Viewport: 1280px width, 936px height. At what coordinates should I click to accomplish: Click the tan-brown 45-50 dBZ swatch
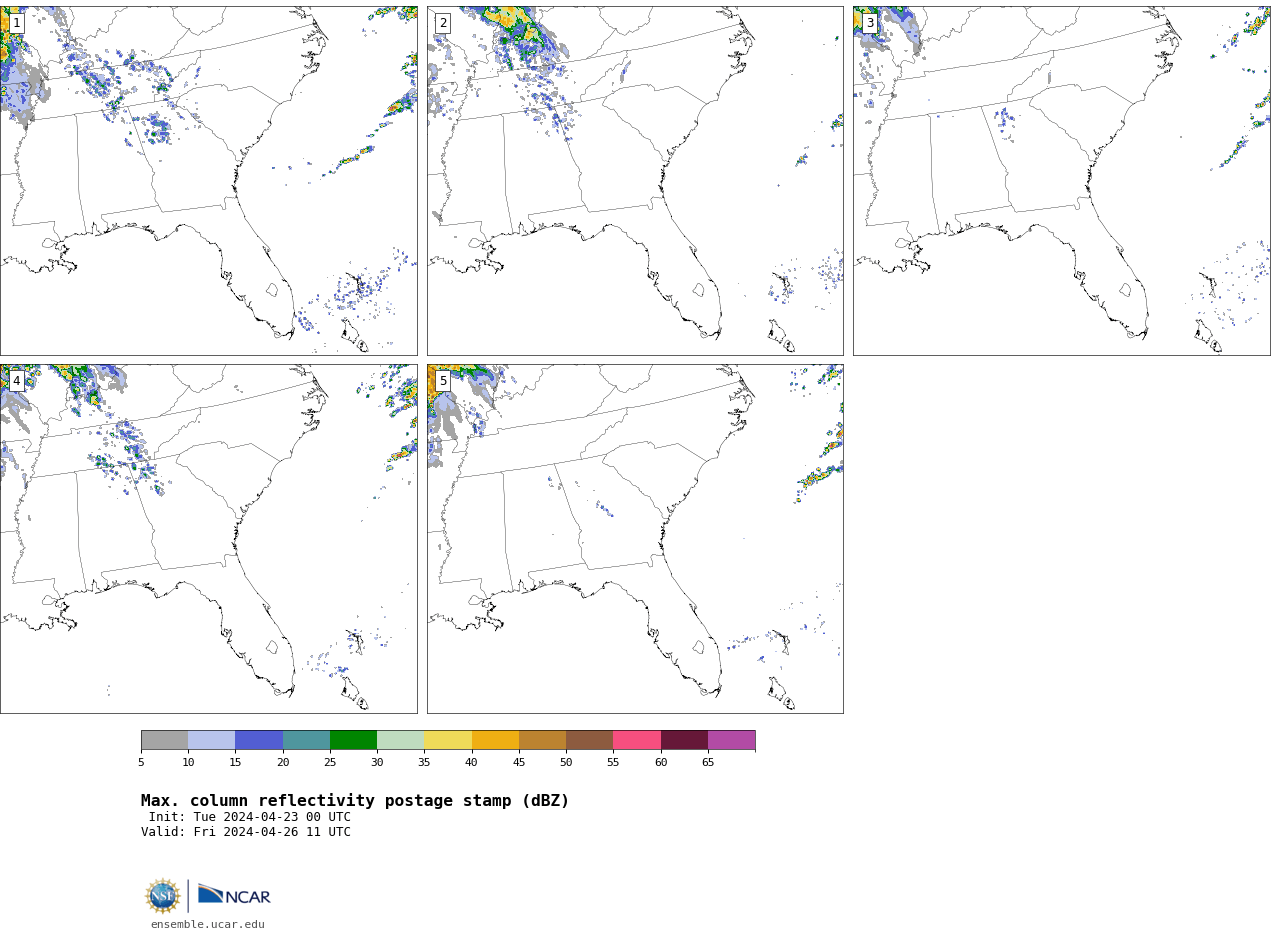coord(542,740)
